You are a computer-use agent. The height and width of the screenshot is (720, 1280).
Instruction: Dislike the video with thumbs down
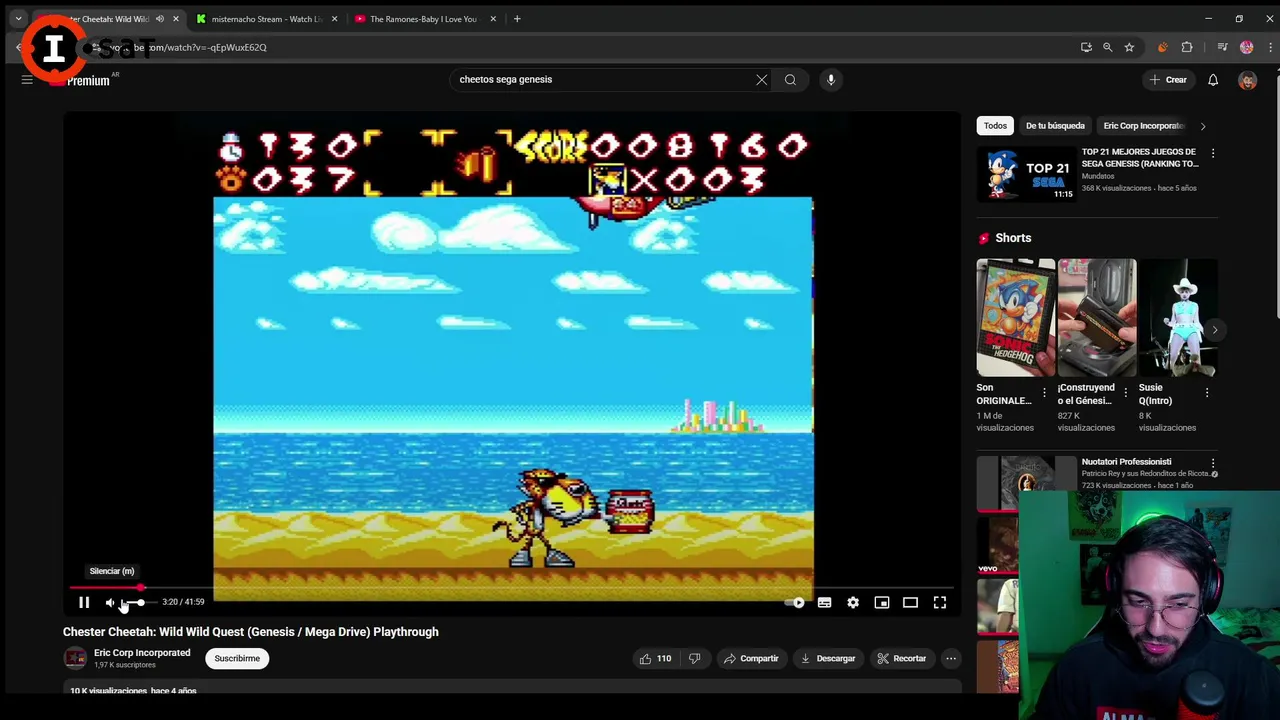click(x=694, y=658)
